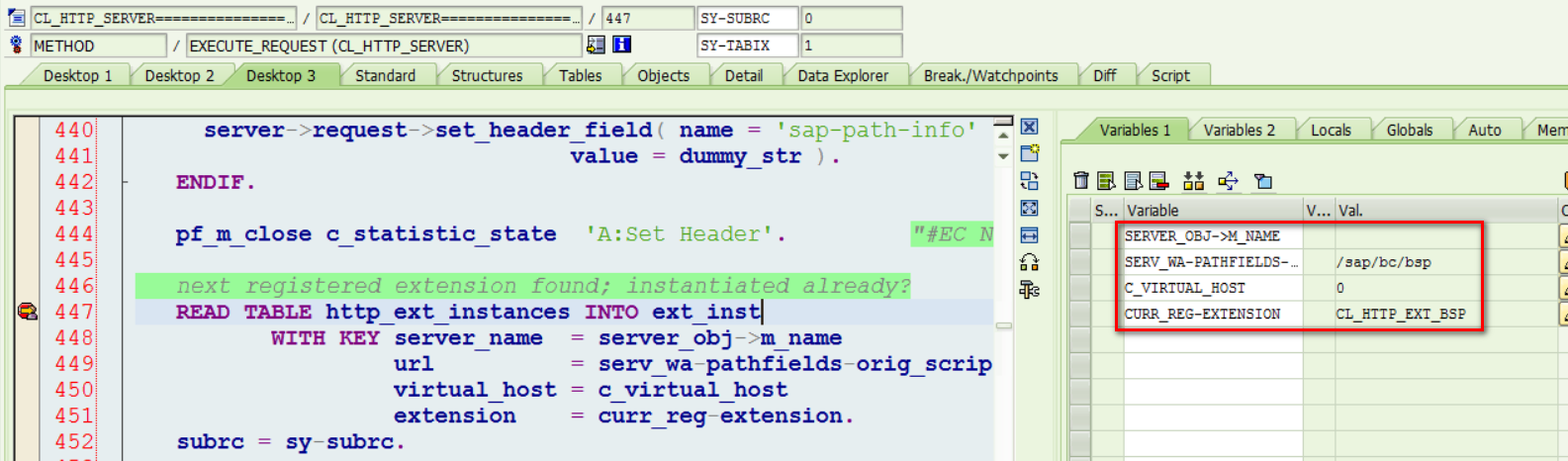Screen dimensions: 1568x461
Task: Collapse the IF block at ENDIF line 442
Action: pyautogui.click(x=126, y=182)
